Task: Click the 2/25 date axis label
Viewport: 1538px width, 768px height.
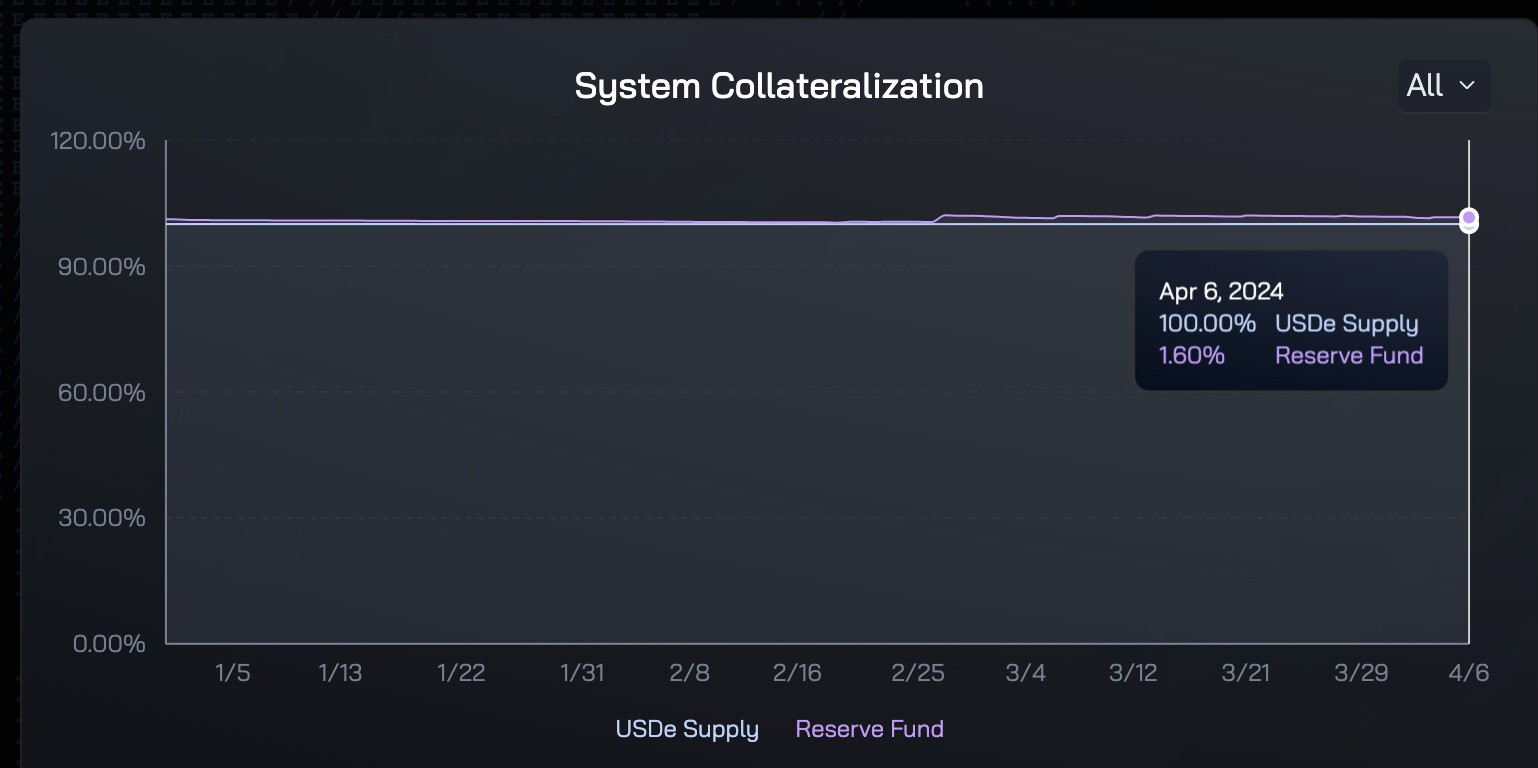Action: pos(918,673)
